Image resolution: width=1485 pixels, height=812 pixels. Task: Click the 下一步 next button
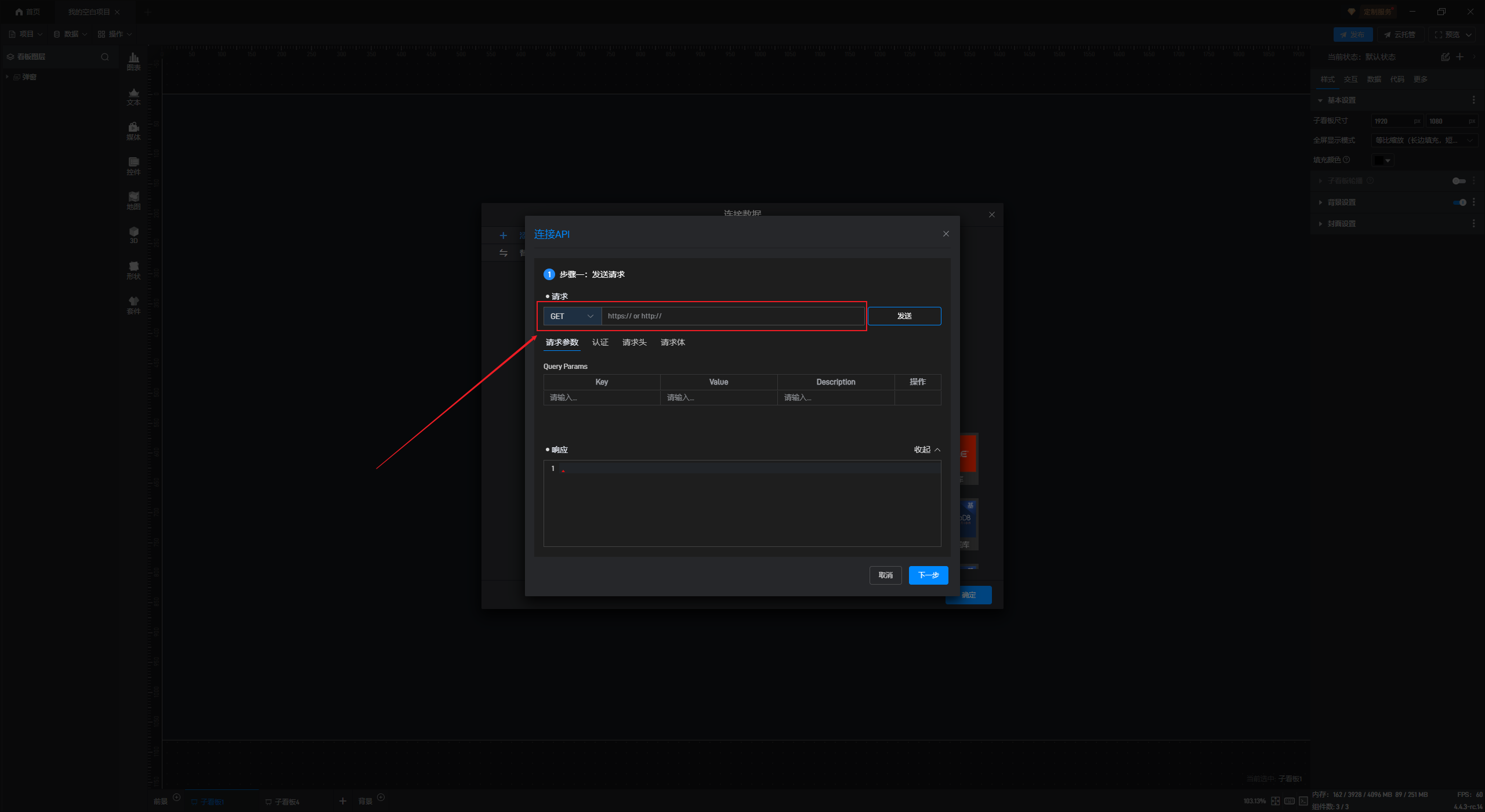pyautogui.click(x=928, y=575)
